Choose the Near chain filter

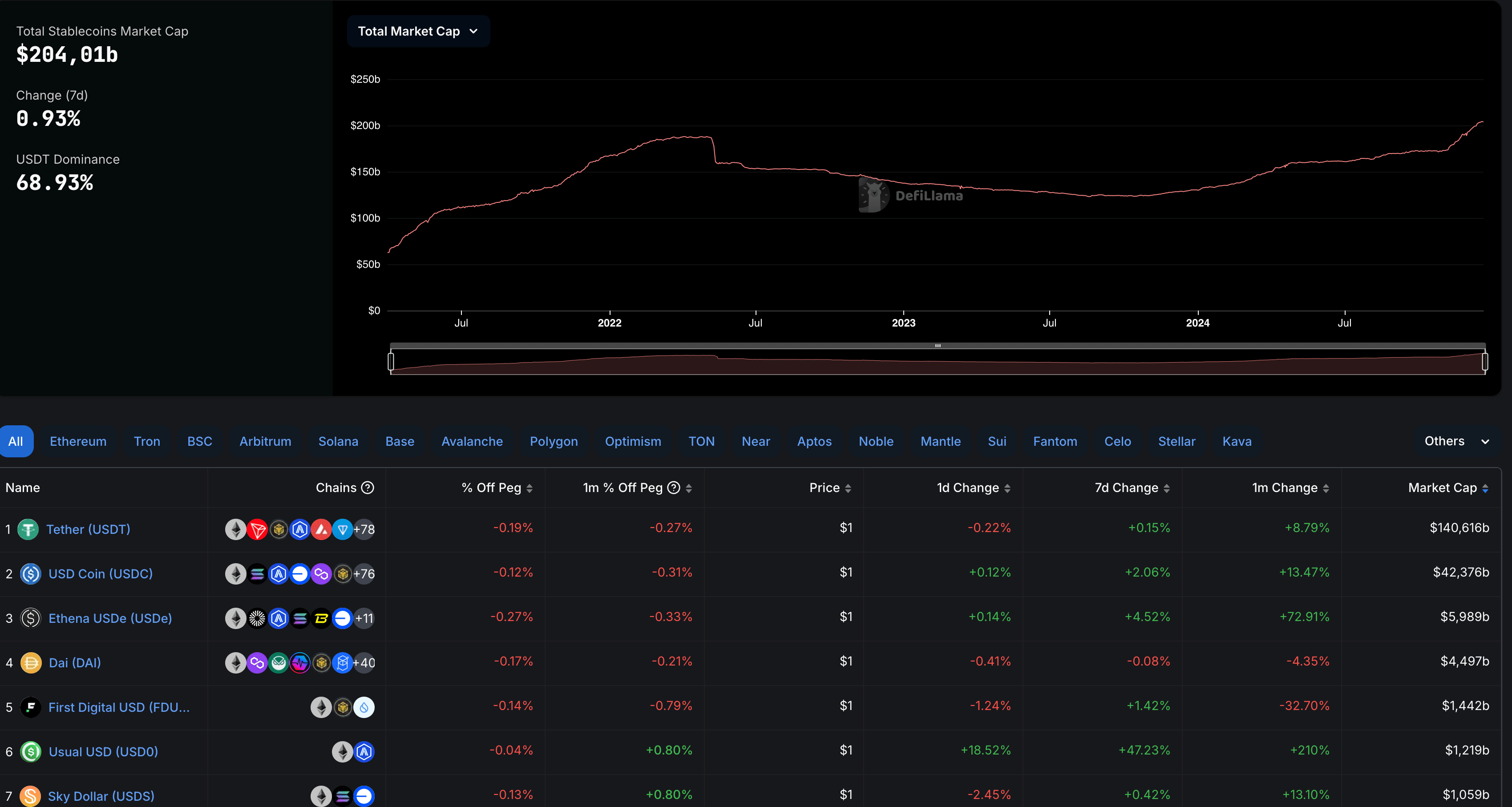tap(756, 441)
